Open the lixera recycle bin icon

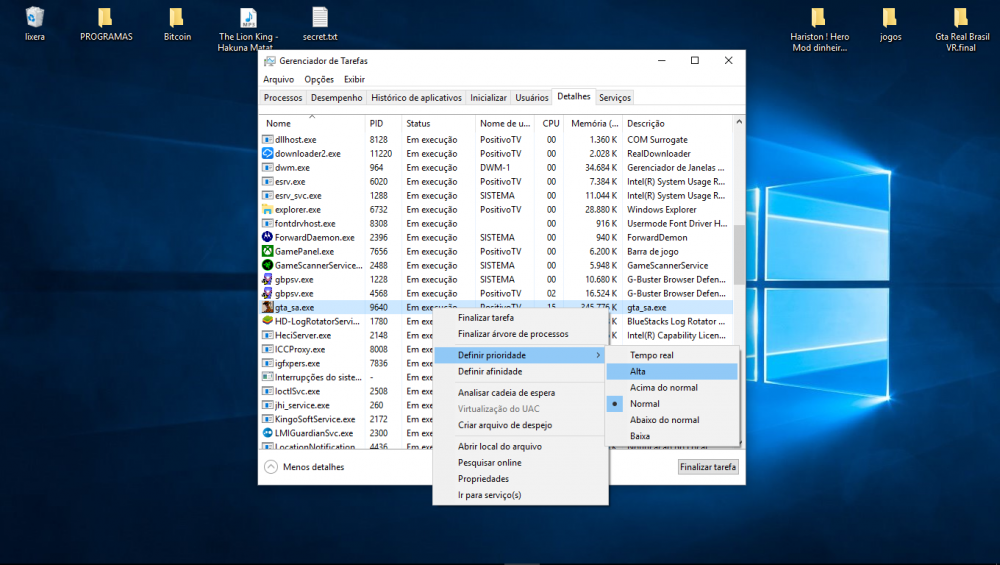[x=35, y=18]
